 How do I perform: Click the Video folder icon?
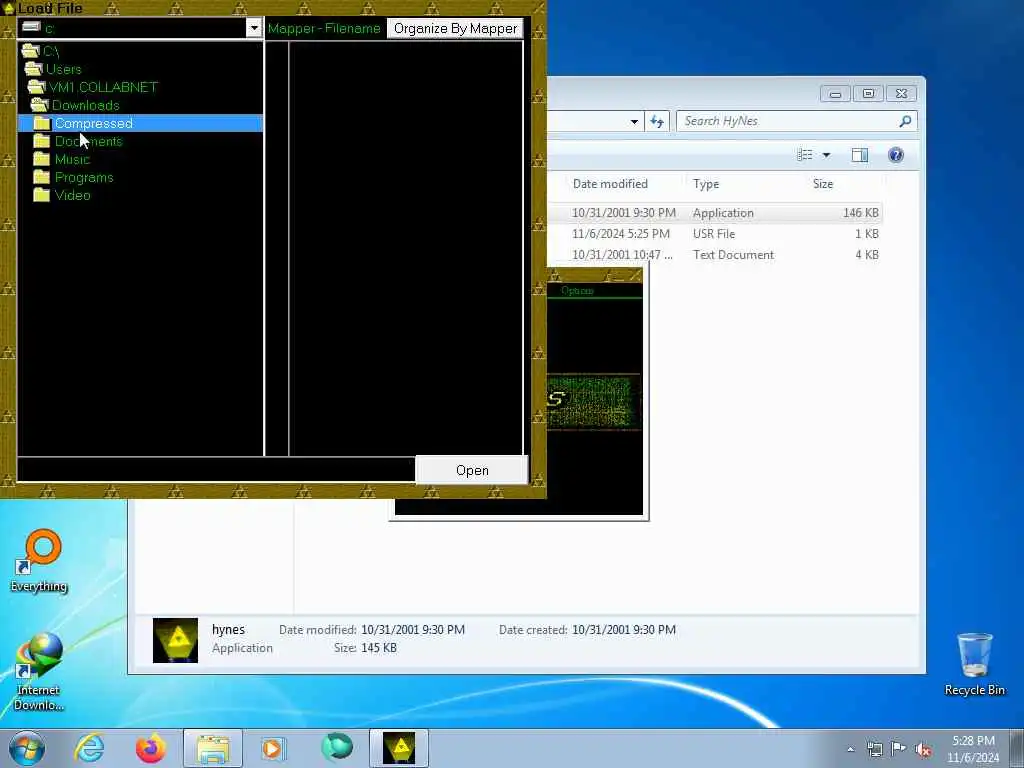click(42, 195)
